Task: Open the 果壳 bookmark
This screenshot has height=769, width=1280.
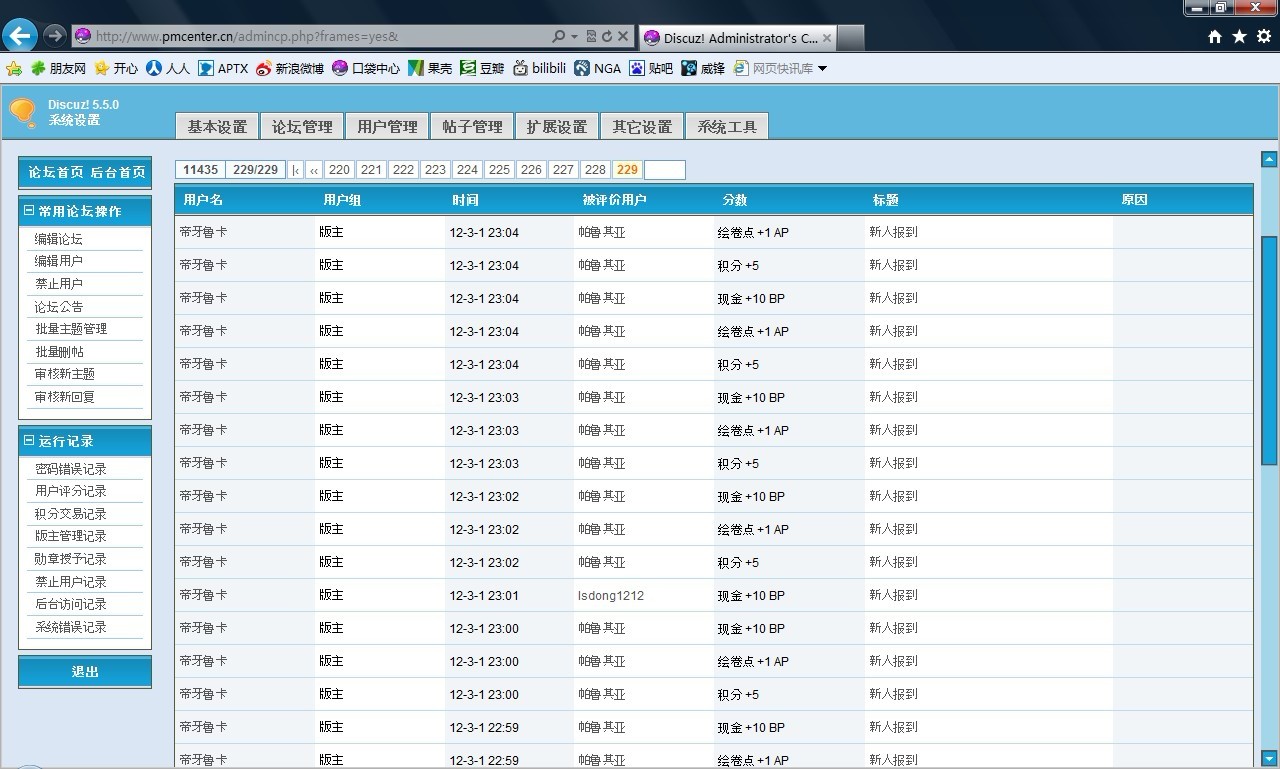Action: click(x=430, y=68)
